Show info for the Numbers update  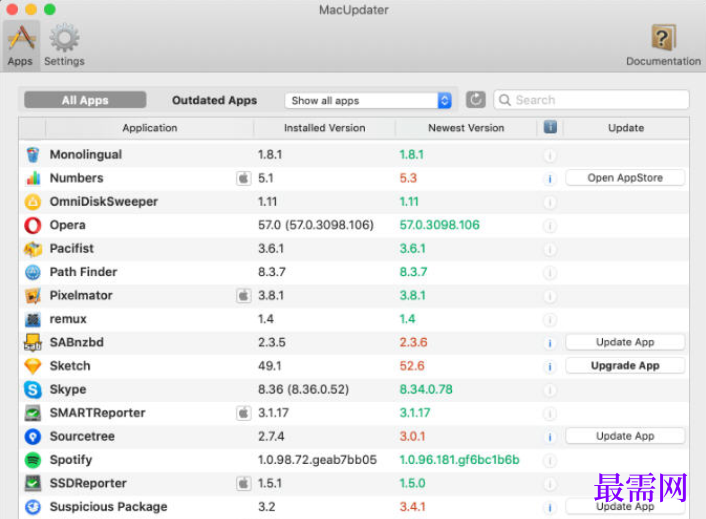[x=550, y=179]
